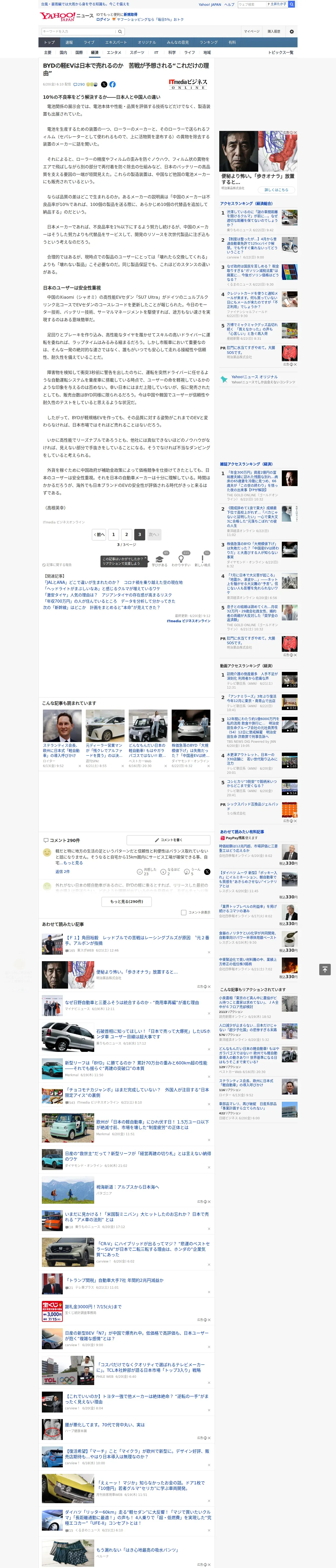The image size is (336, 1568).
Task: Share the first comment on X
Action: coord(207,872)
